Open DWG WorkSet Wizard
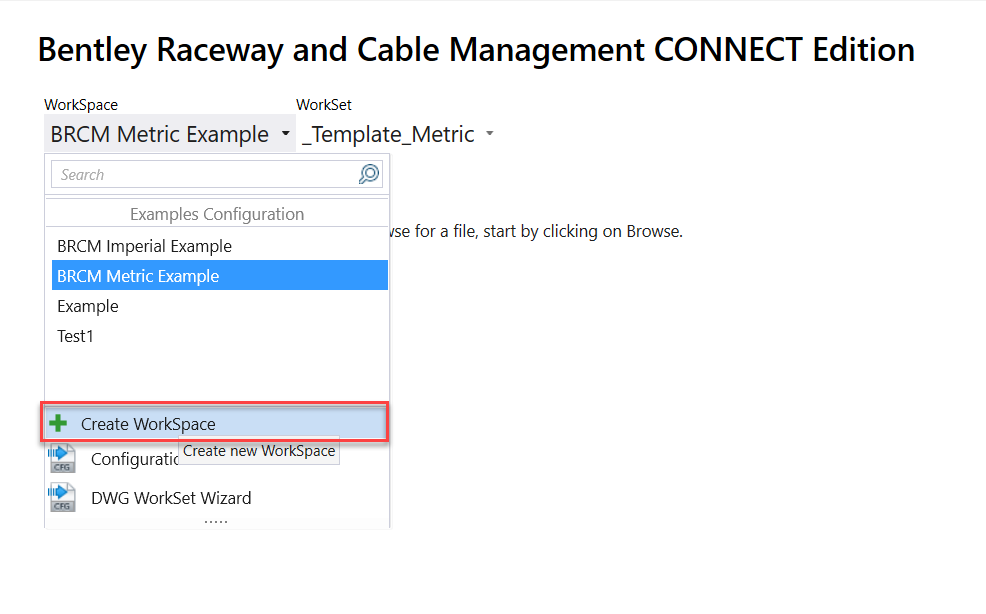The height and width of the screenshot is (614, 986). tap(171, 498)
